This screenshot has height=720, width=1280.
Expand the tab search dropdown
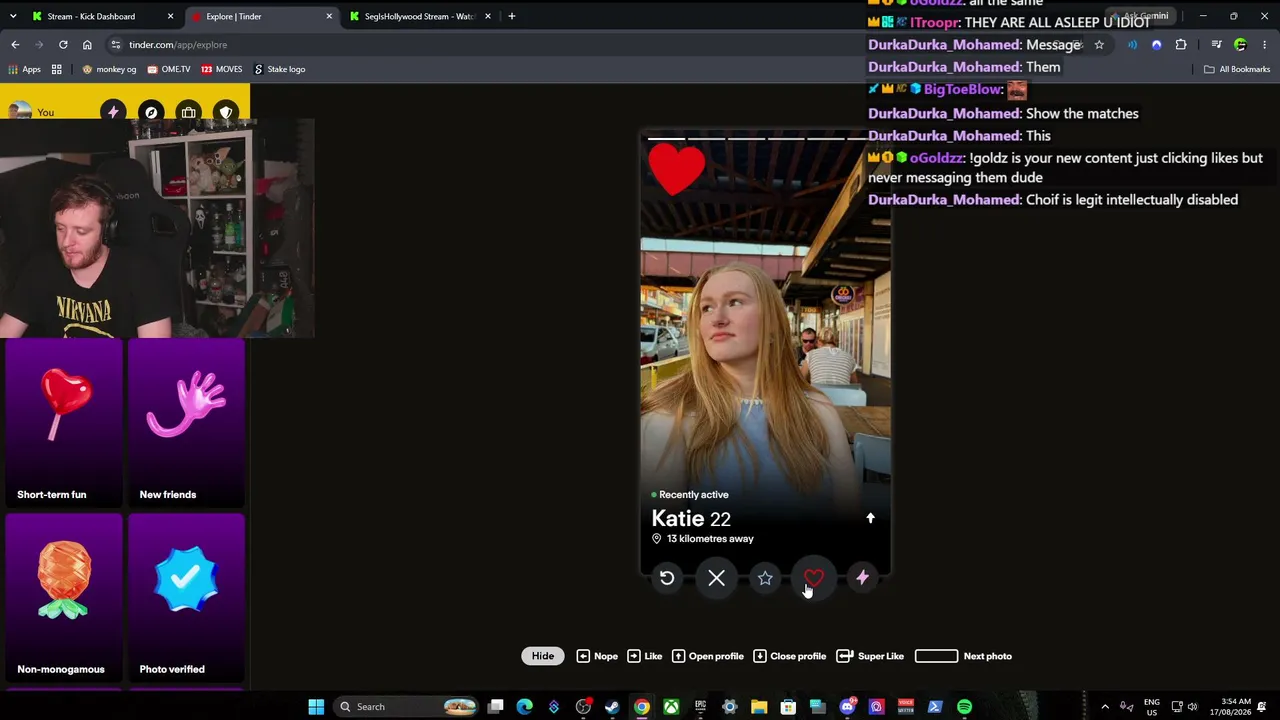coord(13,16)
